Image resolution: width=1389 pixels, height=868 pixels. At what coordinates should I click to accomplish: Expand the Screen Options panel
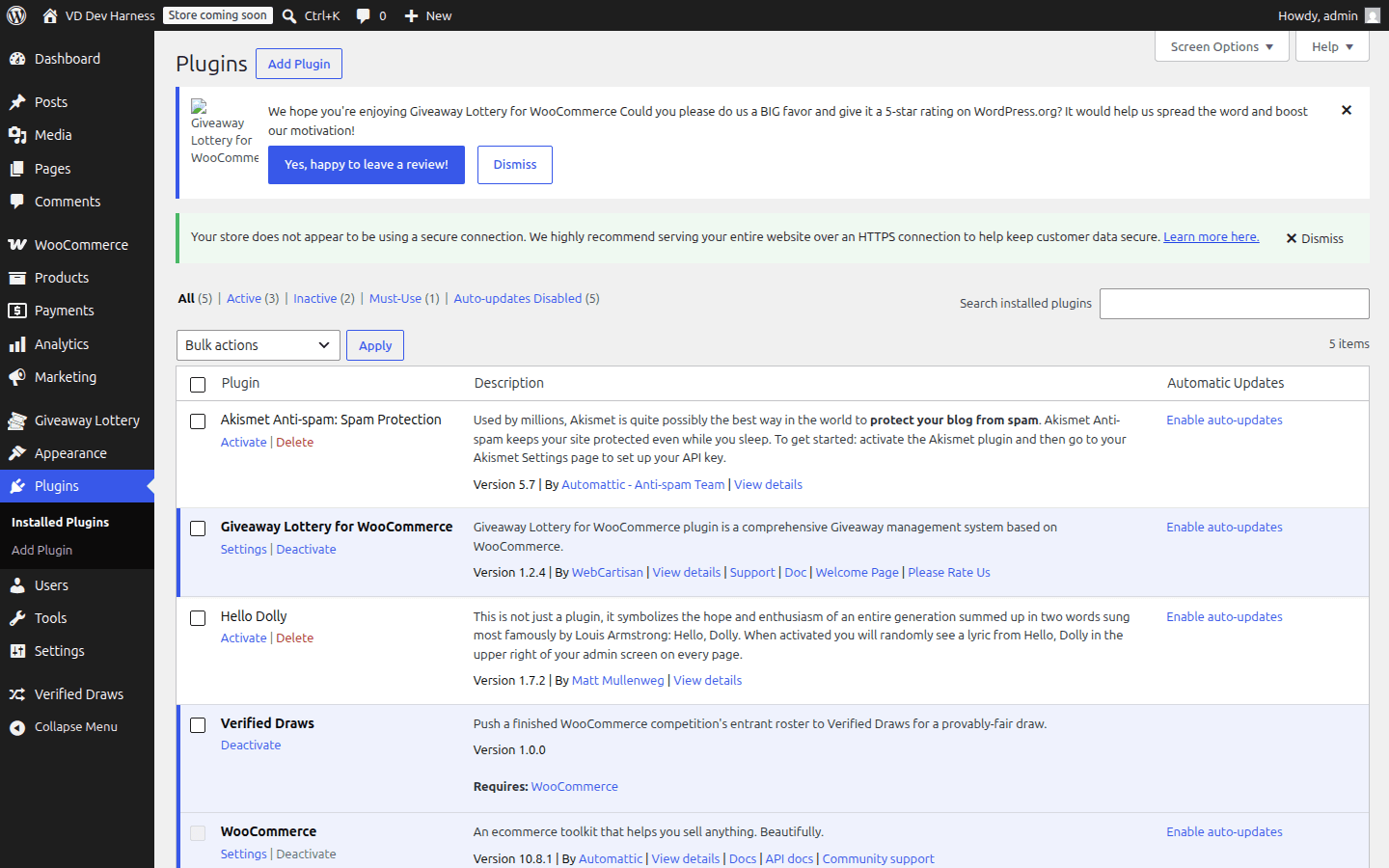(x=1221, y=46)
